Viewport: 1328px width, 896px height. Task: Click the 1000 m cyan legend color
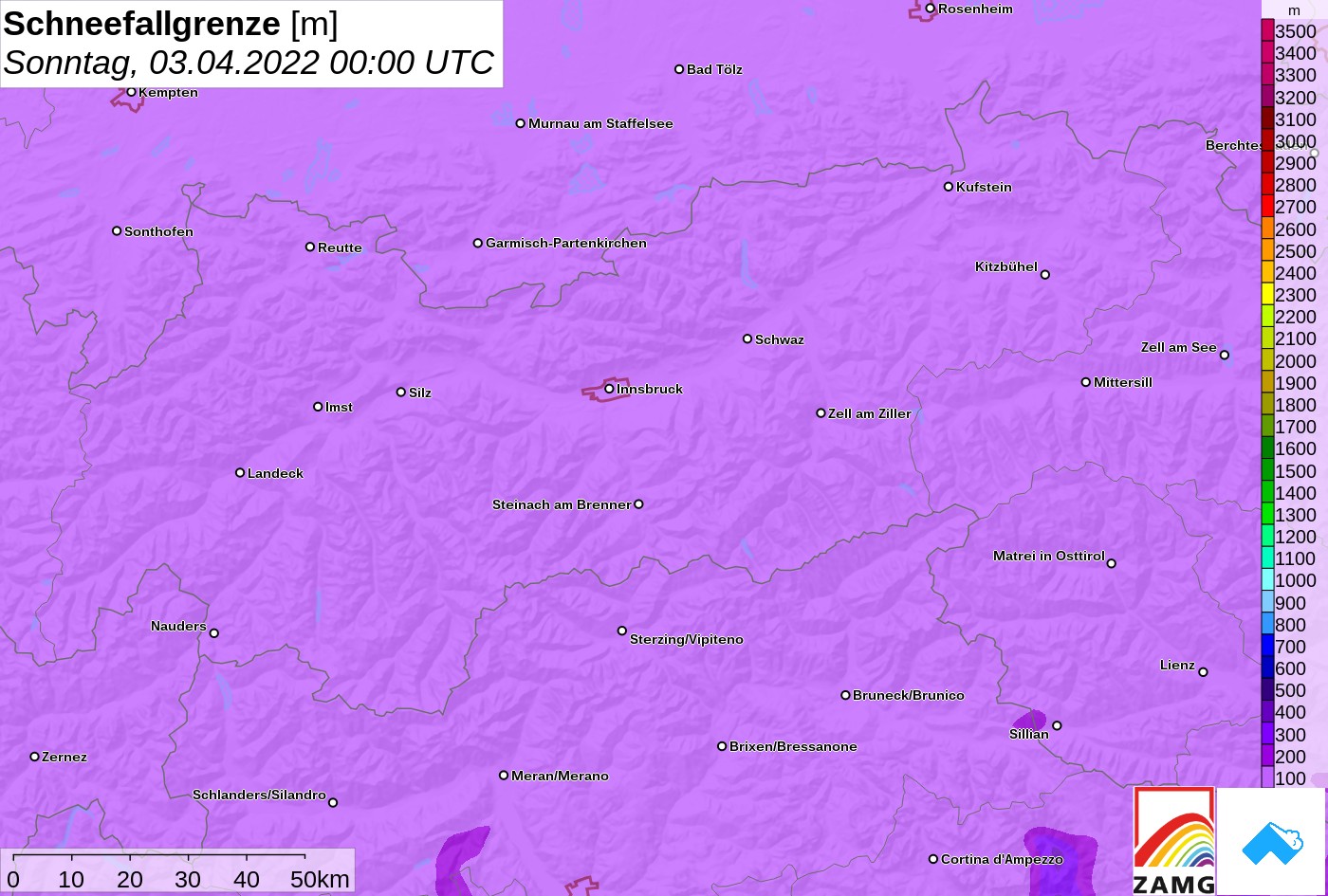pos(1267,580)
